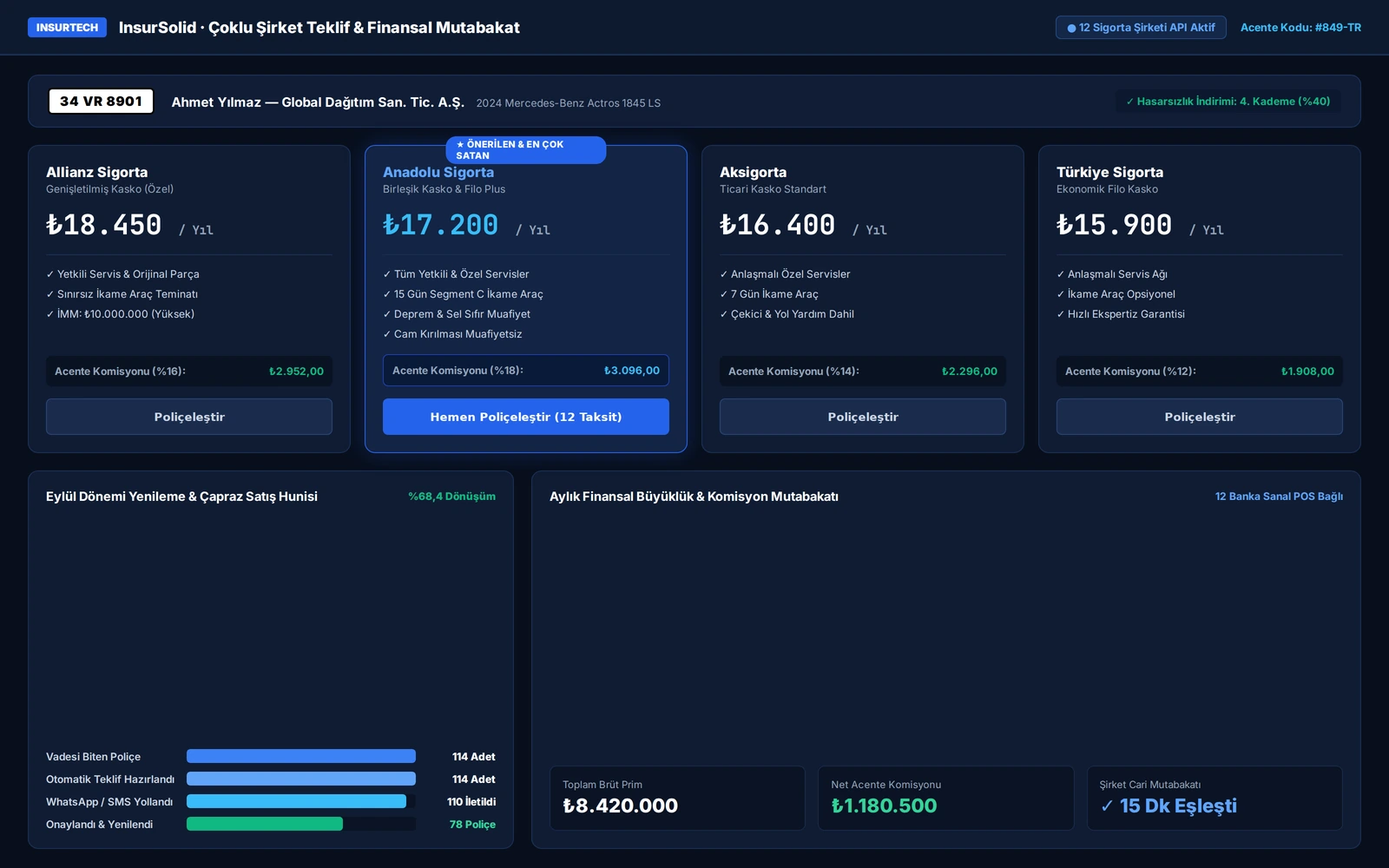Click Acente Kodu: #849-TR text
The height and width of the screenshot is (868, 1389).
(1300, 28)
